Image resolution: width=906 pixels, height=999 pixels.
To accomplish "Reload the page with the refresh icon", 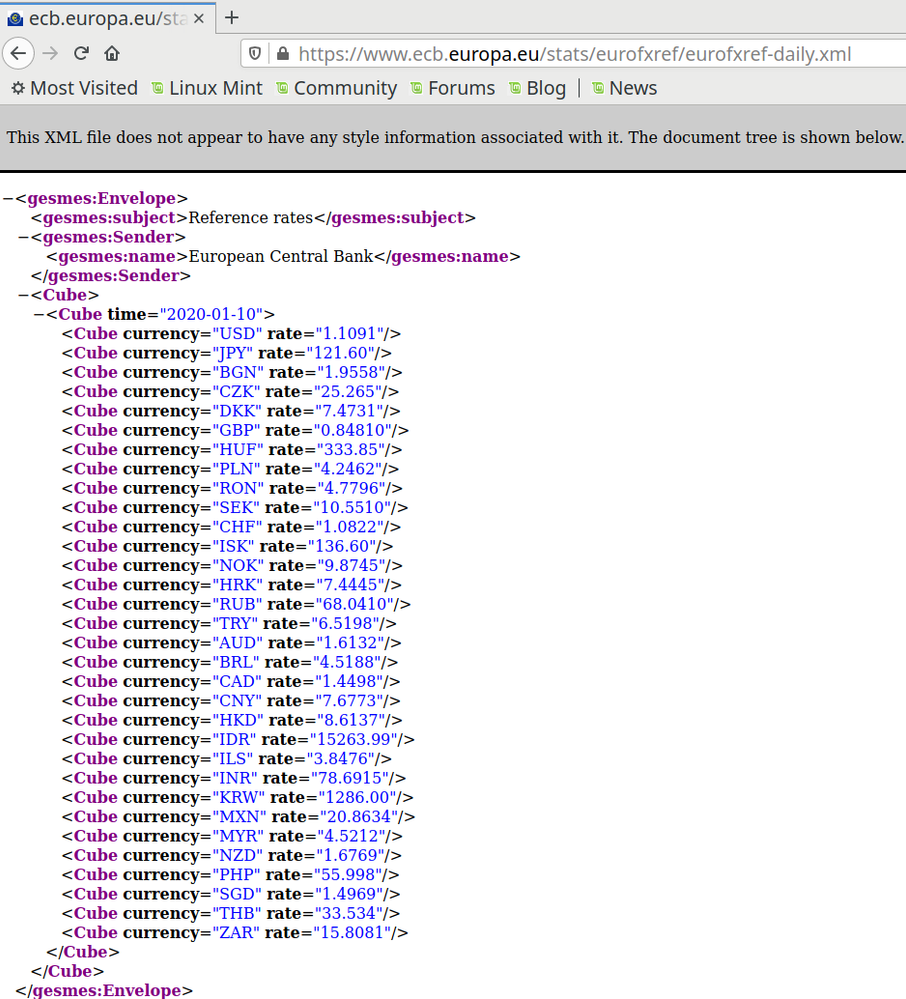I will (81, 54).
